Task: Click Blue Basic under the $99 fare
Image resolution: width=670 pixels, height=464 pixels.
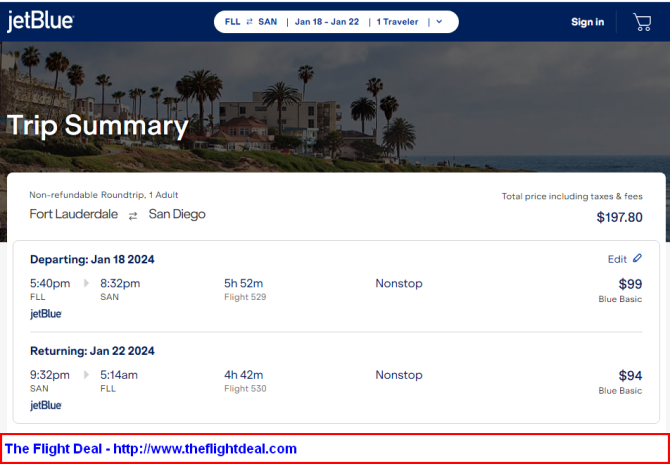Action: pos(620,299)
